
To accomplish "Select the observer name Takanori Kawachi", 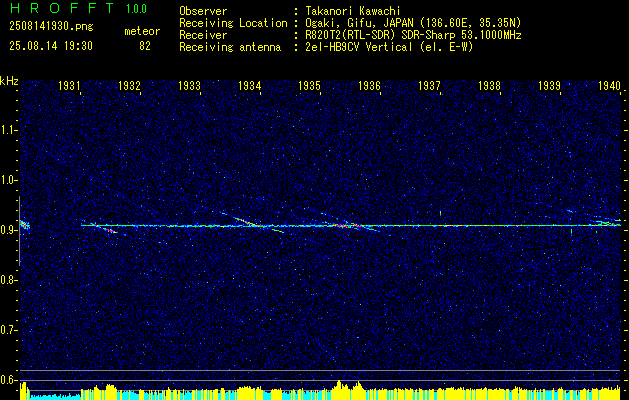I will [353, 11].
